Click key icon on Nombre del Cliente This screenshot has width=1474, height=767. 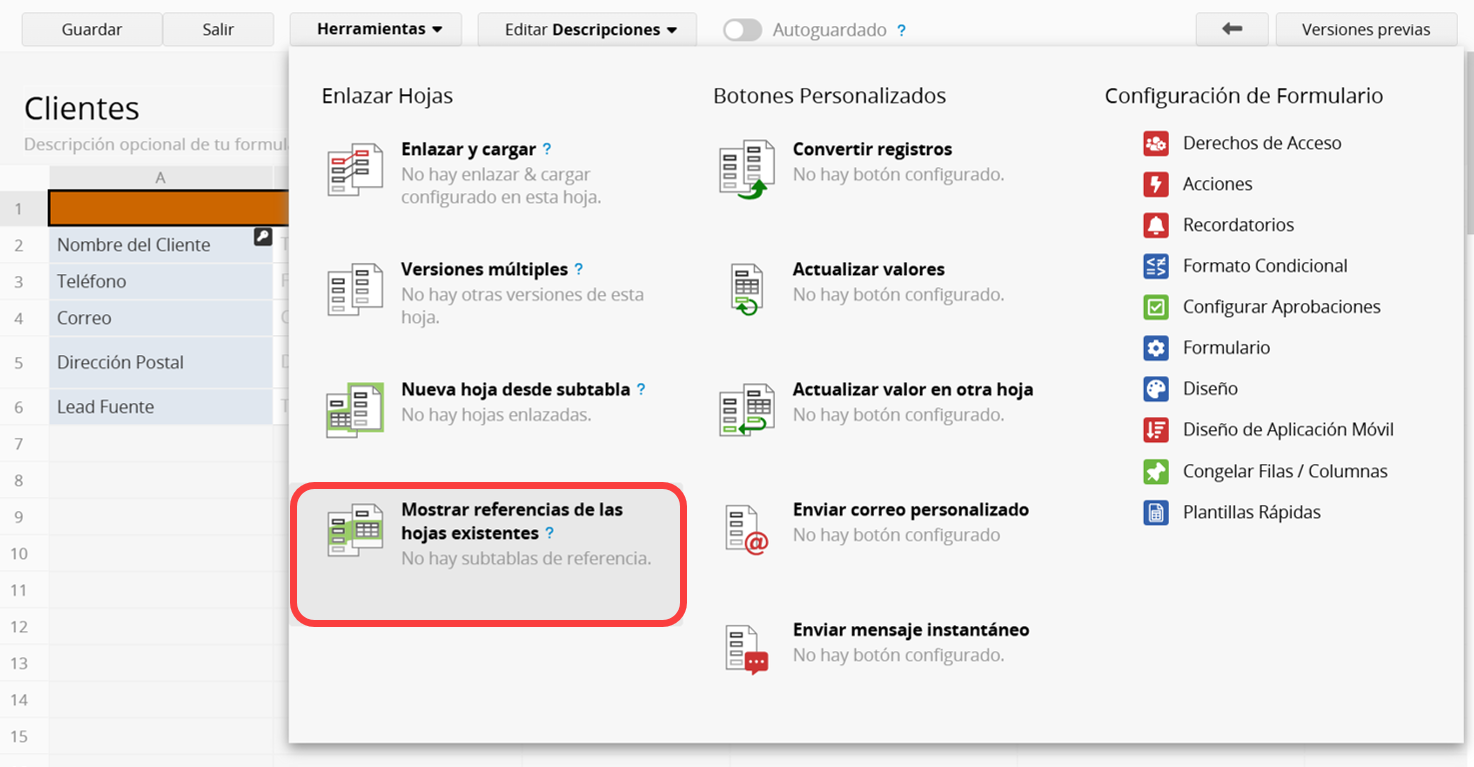pyautogui.click(x=262, y=237)
